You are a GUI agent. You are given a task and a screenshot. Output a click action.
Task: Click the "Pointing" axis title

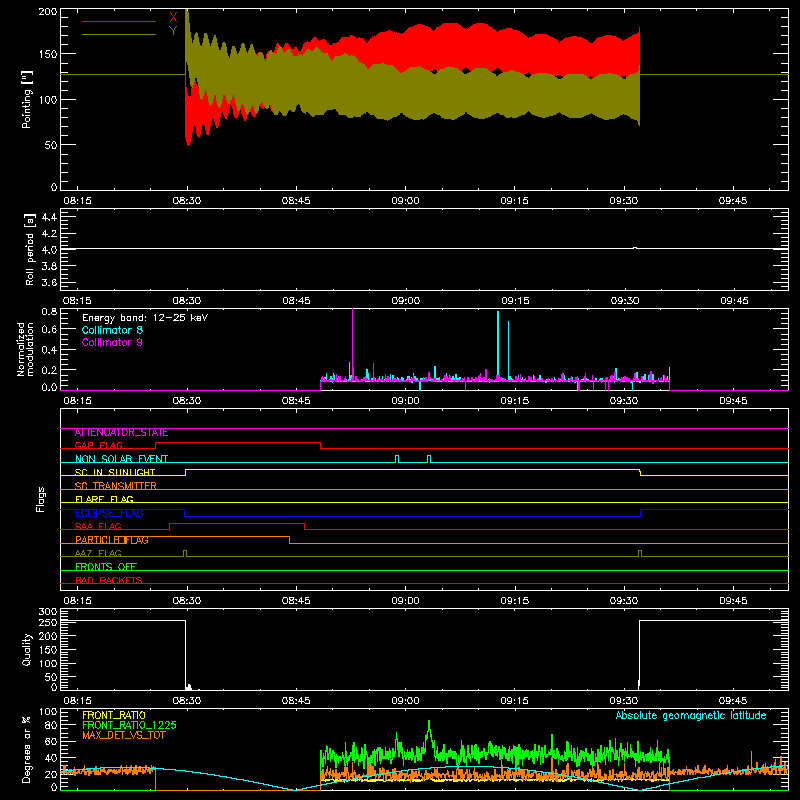point(27,99)
